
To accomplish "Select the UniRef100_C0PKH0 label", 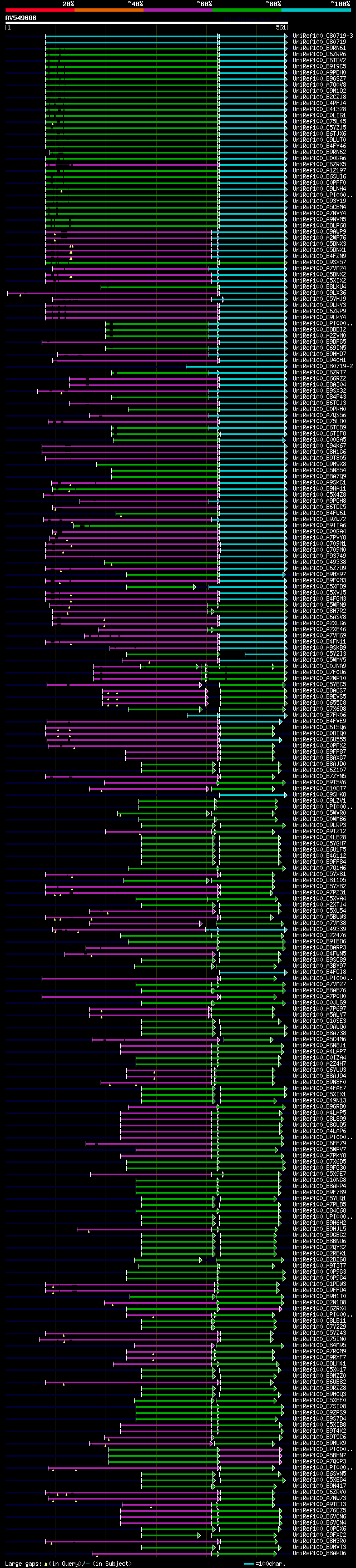I will [x=319, y=409].
